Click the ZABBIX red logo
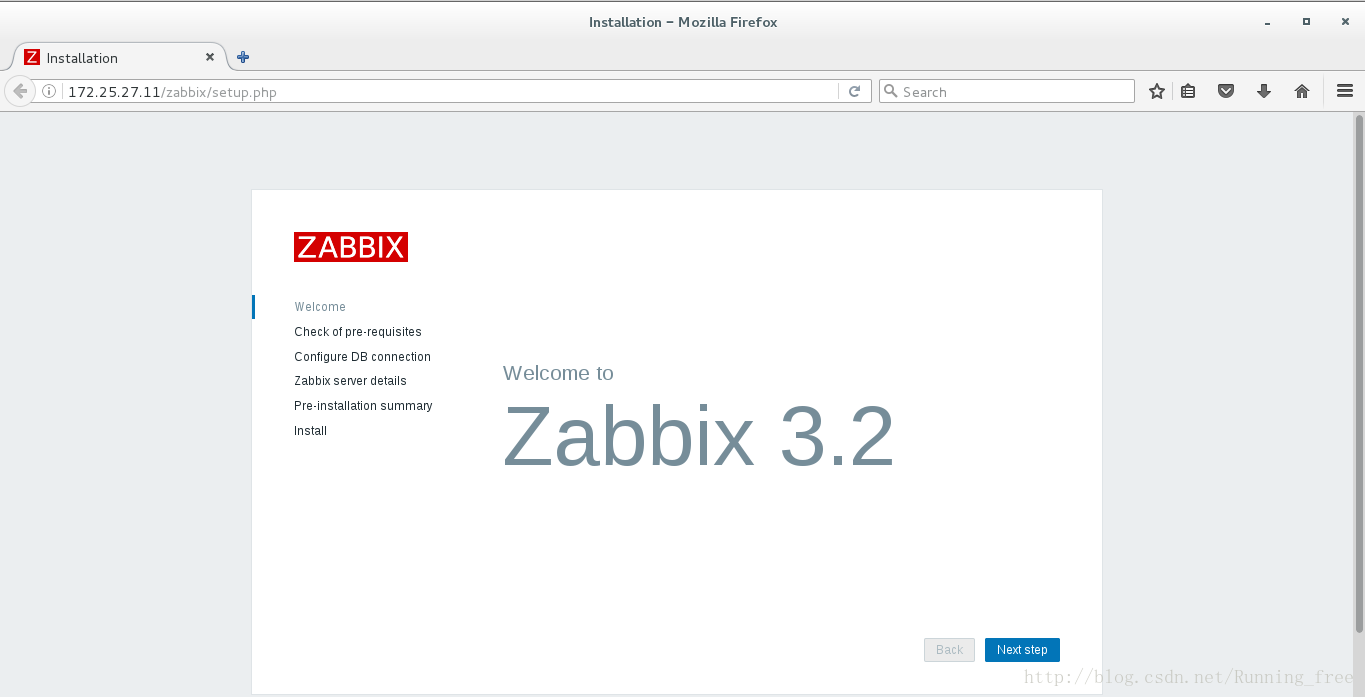Viewport: 1365px width, 697px height. tap(351, 247)
